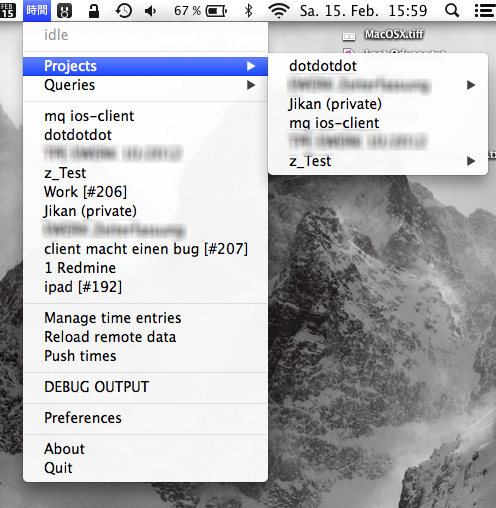Choose z_Test in the recent list
Viewport: 496px width, 508px height.
(145, 173)
